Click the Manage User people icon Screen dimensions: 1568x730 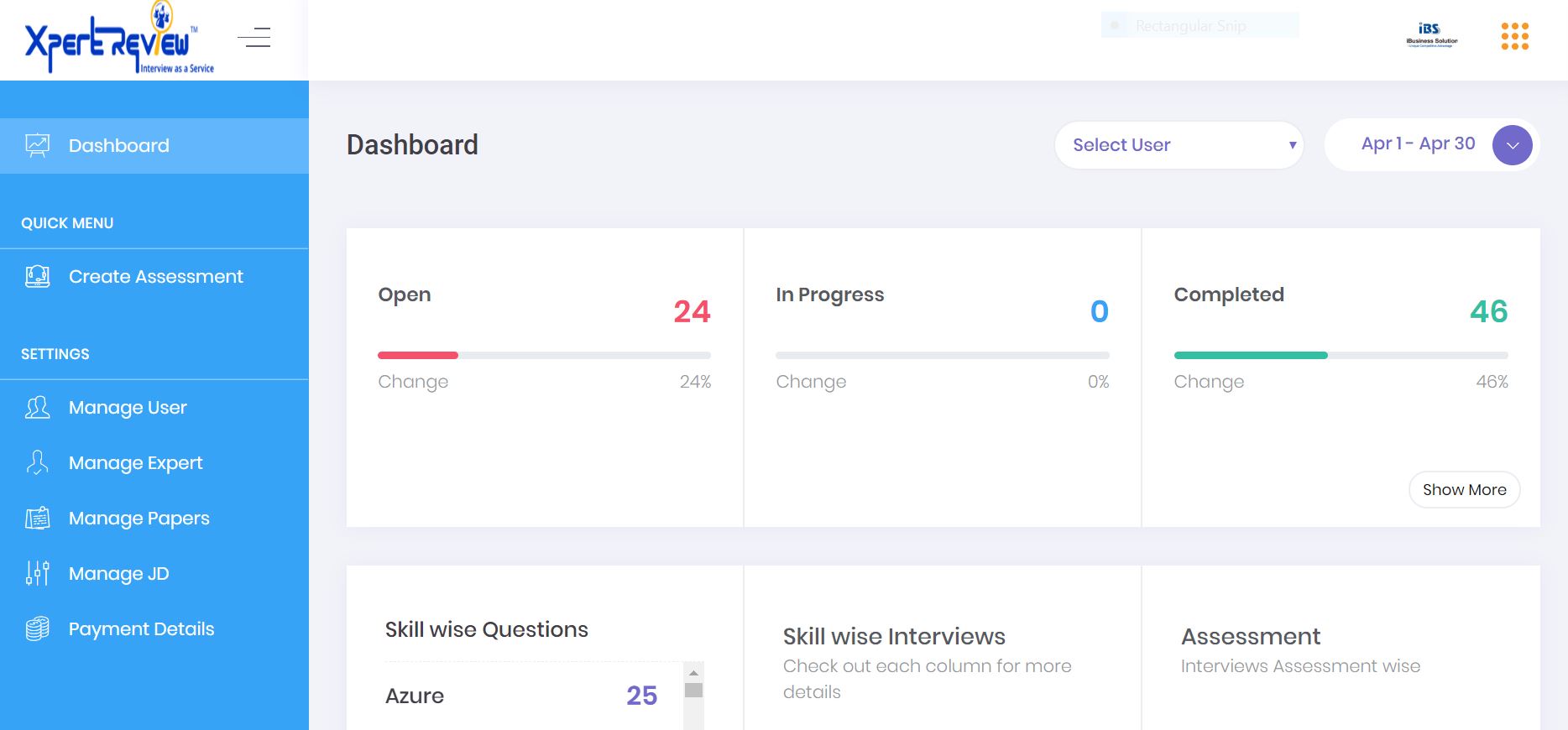coord(38,408)
